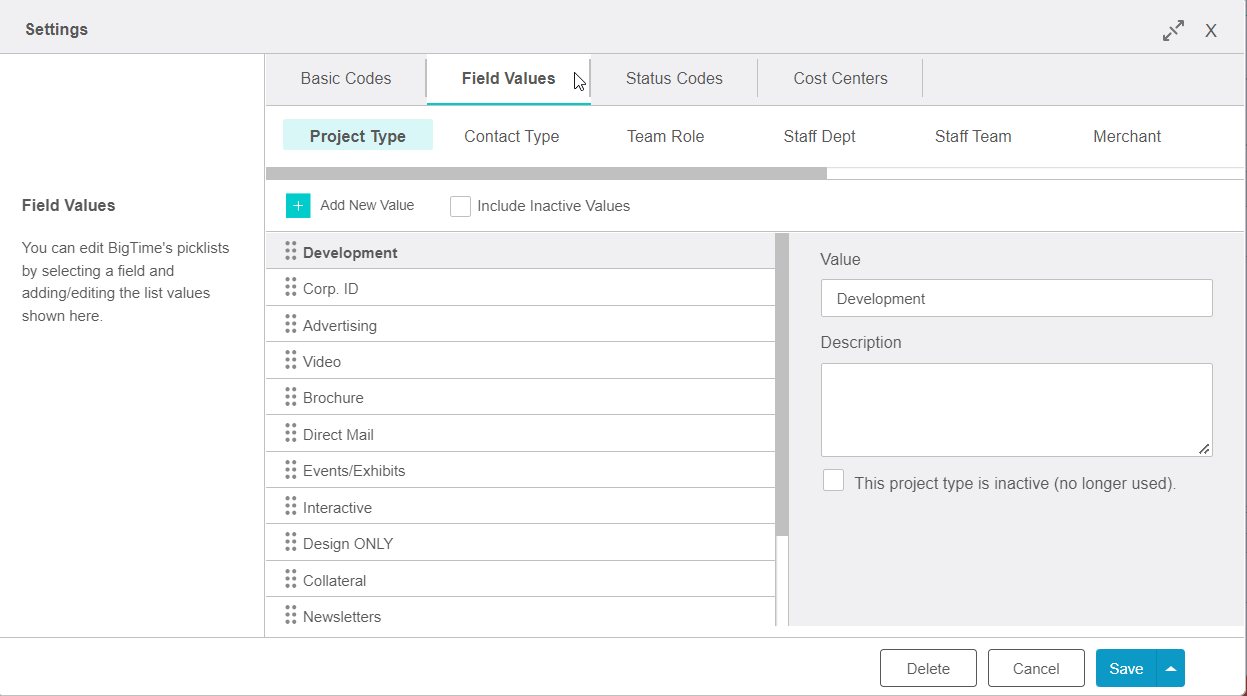Save the field value changes

tap(1126, 668)
